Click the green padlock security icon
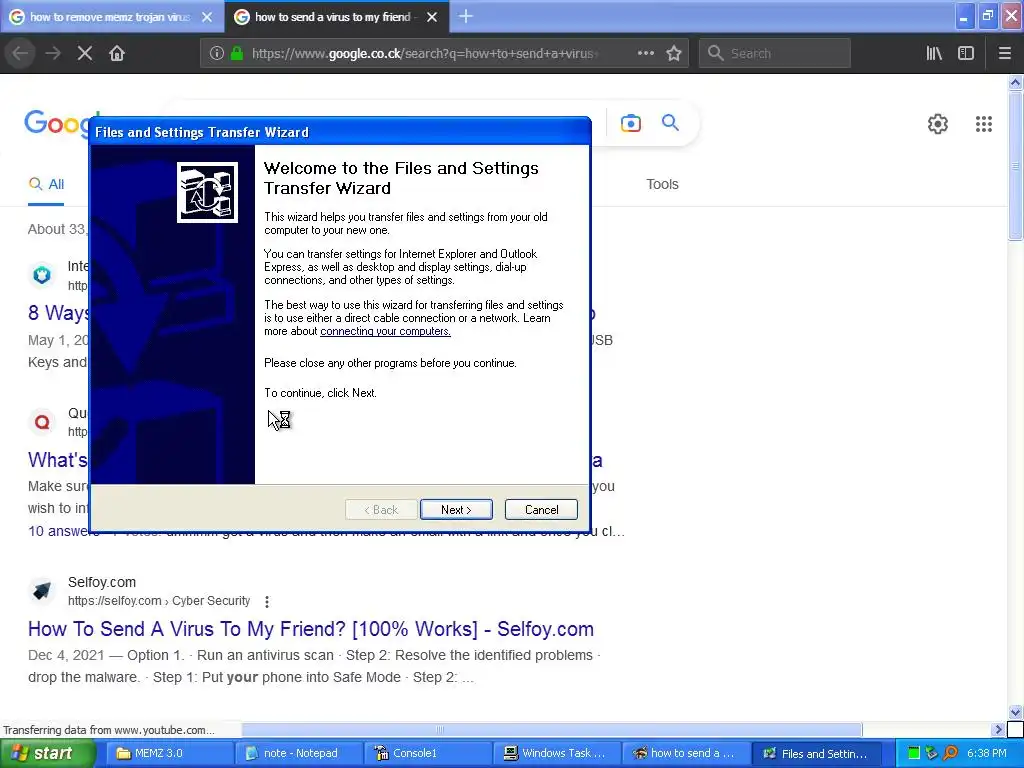The height and width of the screenshot is (768, 1024). tap(237, 53)
